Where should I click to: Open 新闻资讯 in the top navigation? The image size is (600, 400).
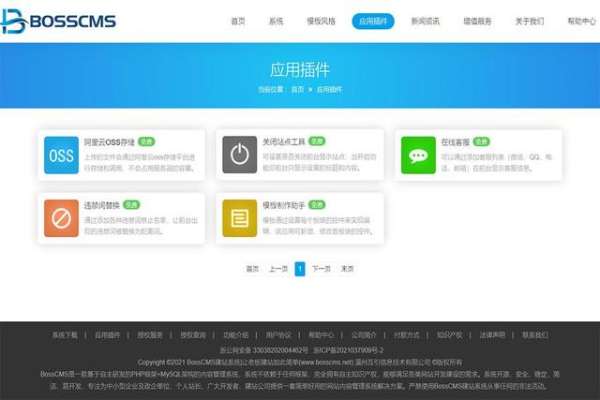pyautogui.click(x=425, y=21)
